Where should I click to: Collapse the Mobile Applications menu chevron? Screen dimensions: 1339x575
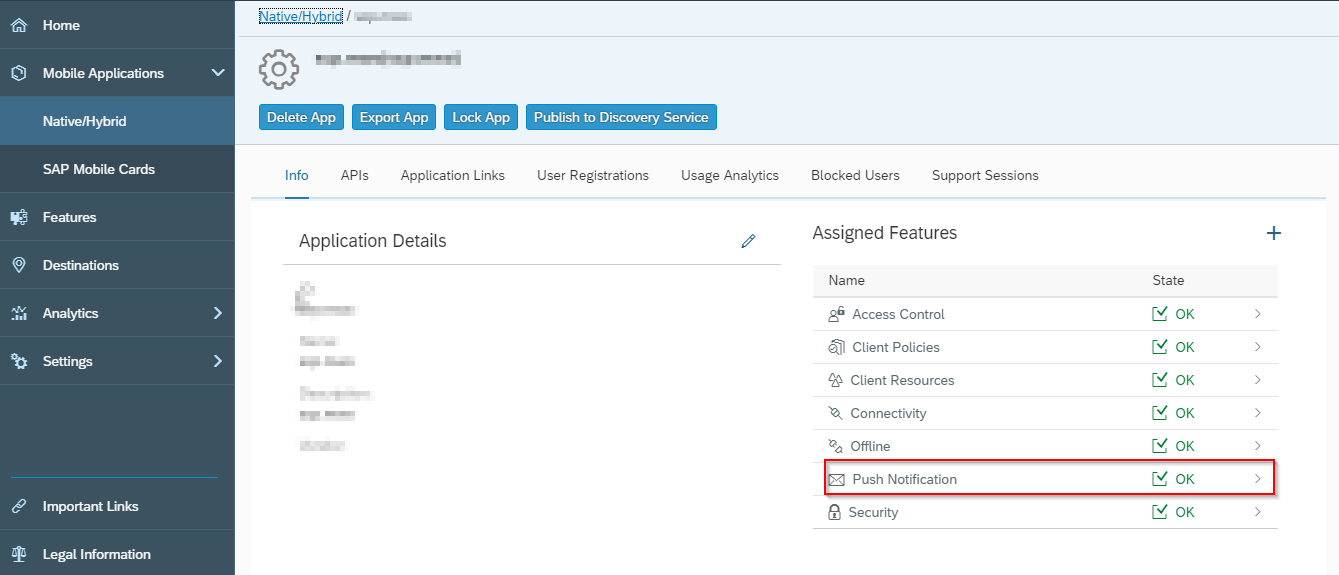[x=218, y=73]
